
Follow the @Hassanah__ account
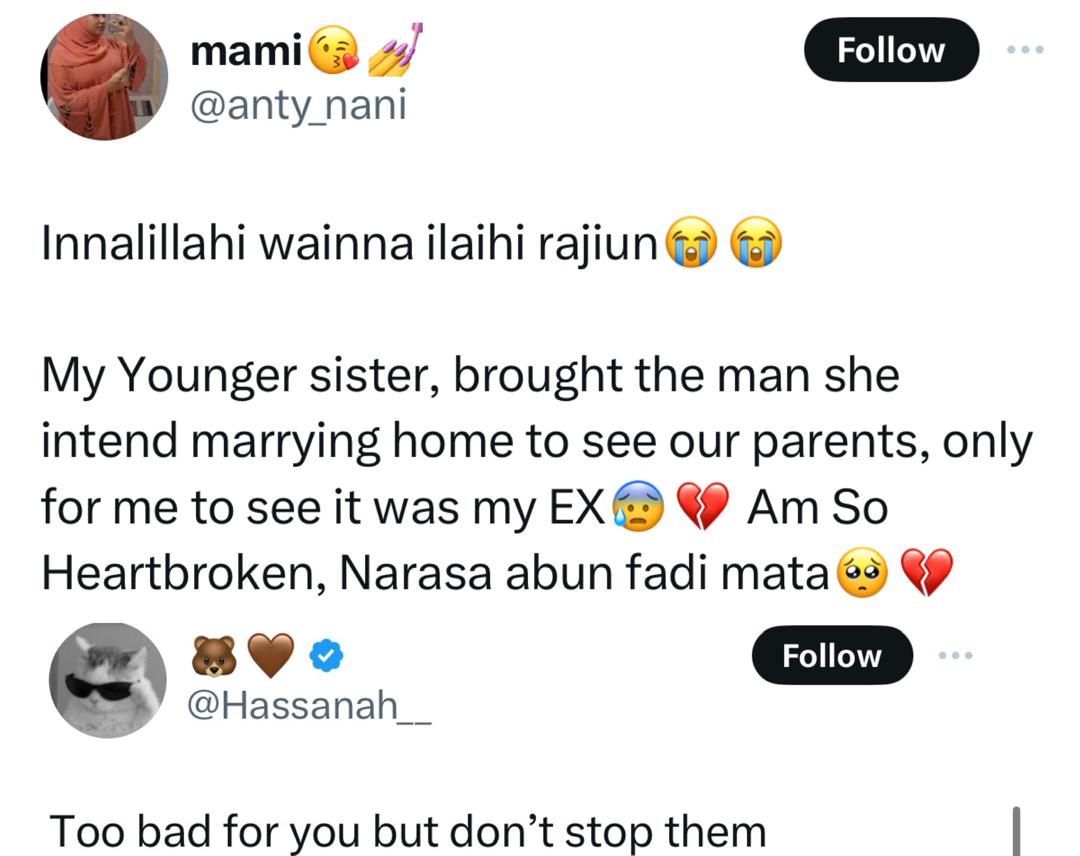(x=832, y=656)
